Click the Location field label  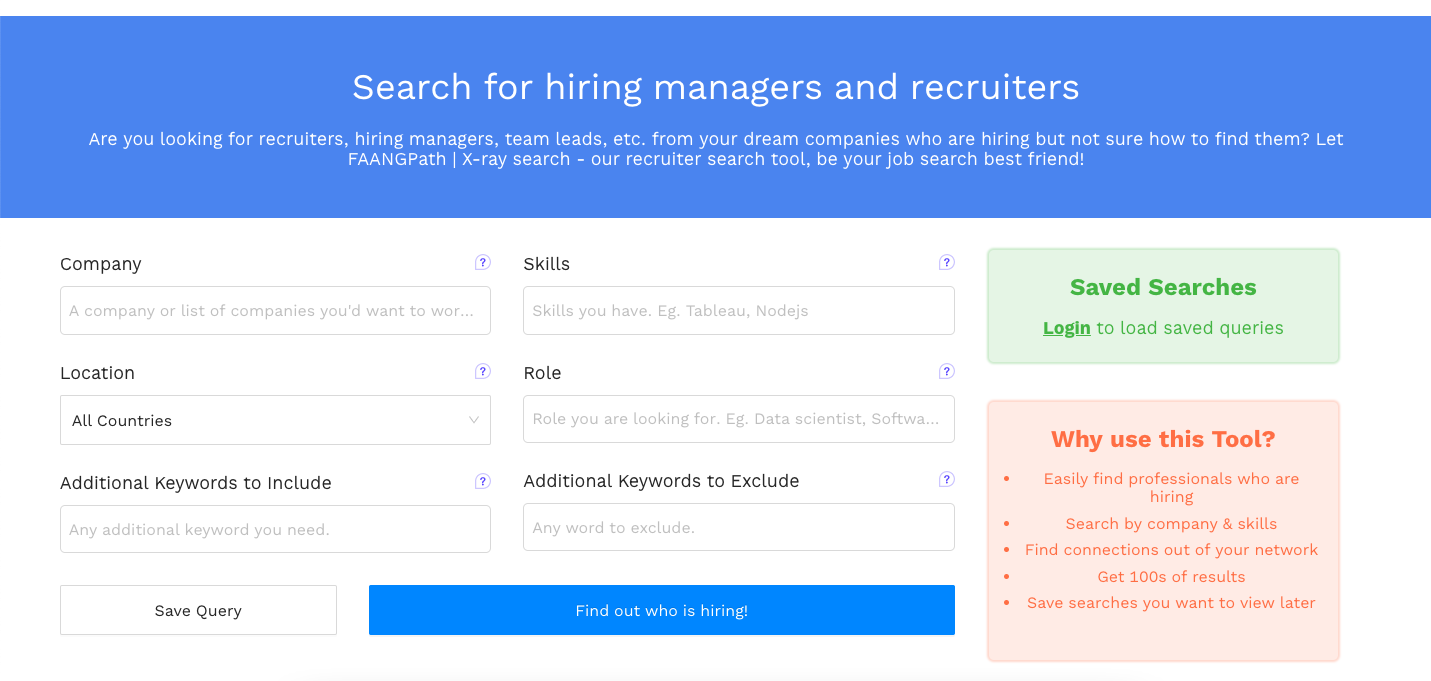(x=97, y=373)
